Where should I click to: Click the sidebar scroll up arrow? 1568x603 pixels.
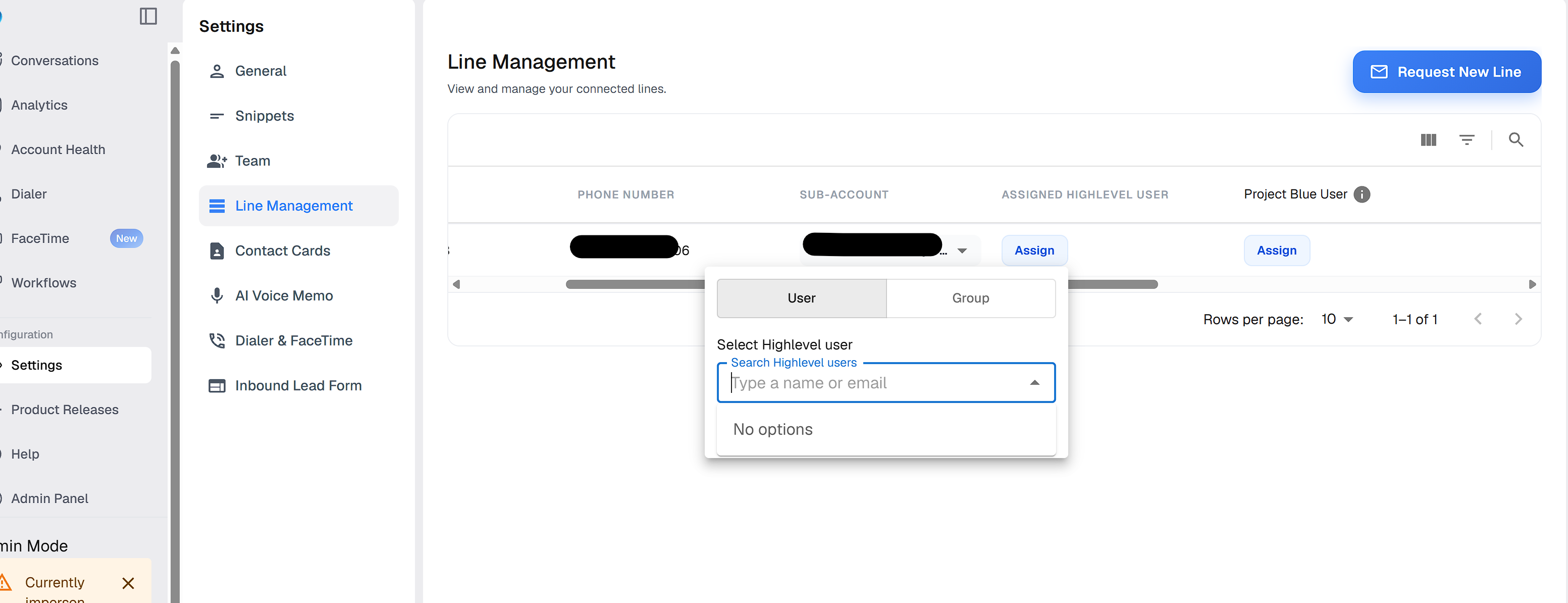click(x=175, y=51)
